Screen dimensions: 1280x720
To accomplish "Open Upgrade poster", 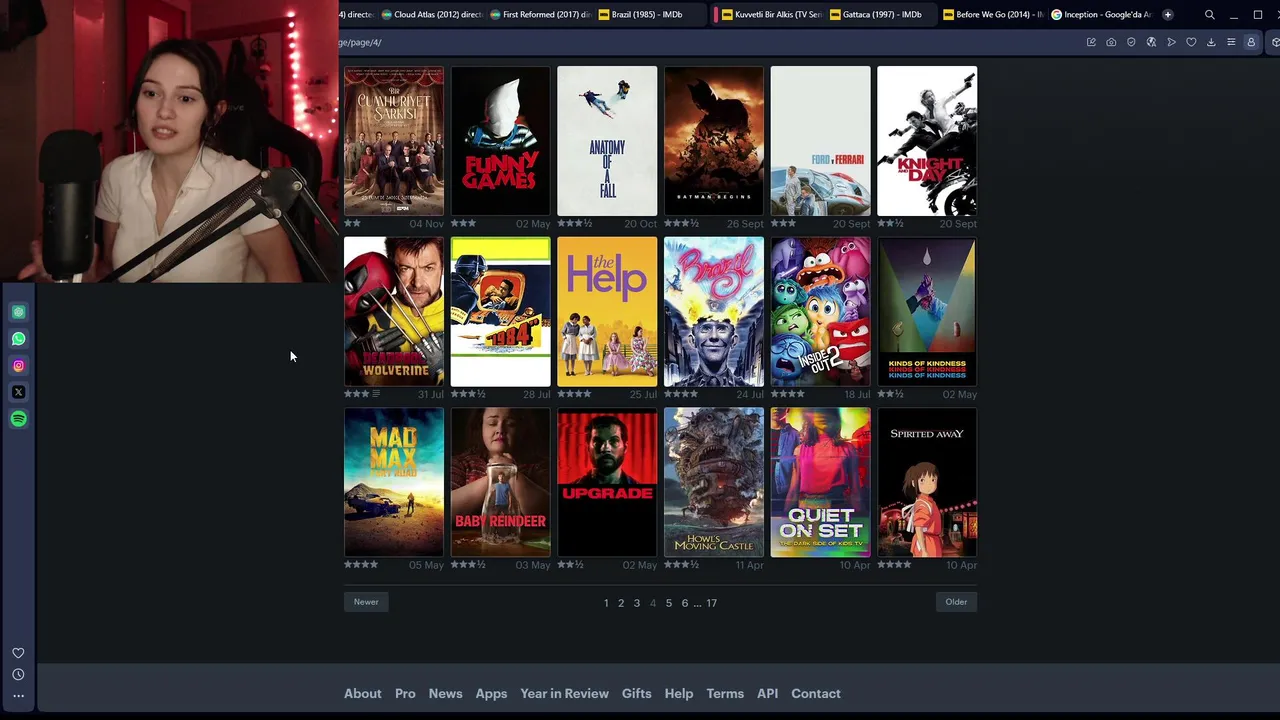I will click(x=607, y=482).
